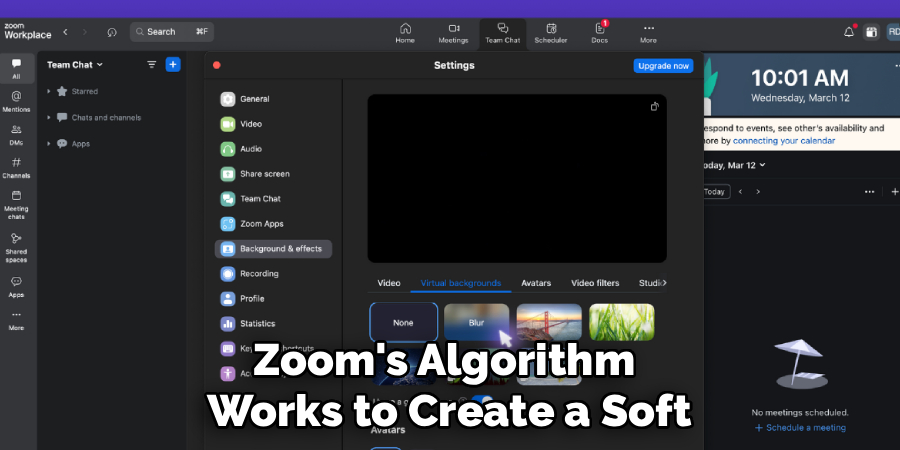Open the Team Chat dropdown
This screenshot has width=900, height=450.
point(75,65)
